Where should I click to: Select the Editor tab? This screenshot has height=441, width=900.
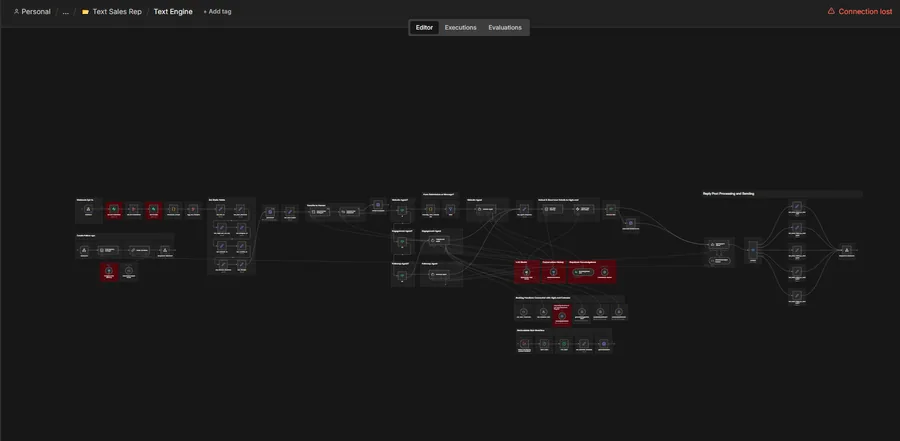coord(424,28)
